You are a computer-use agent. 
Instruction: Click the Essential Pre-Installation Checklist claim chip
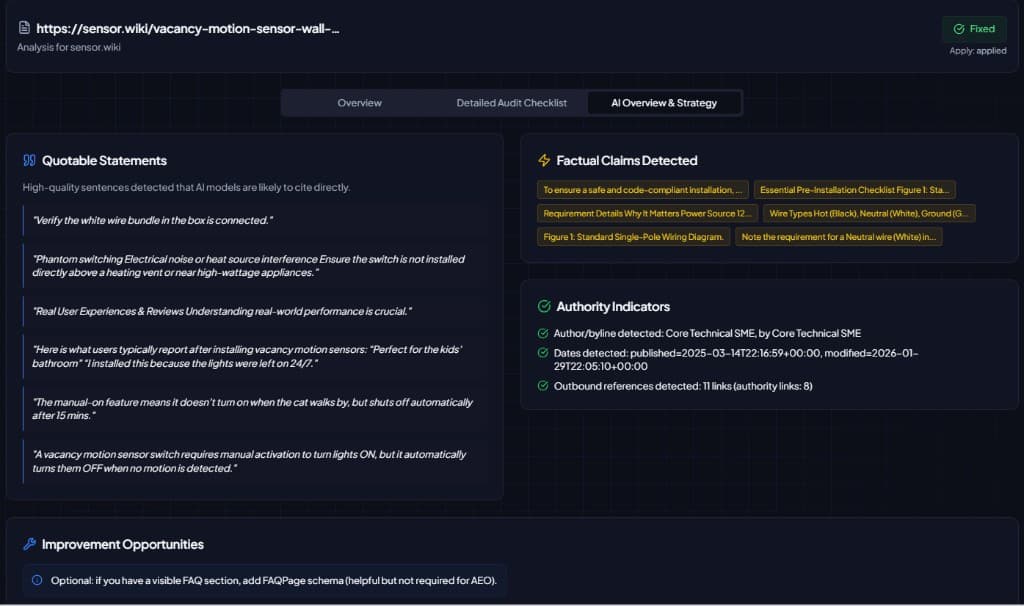click(x=855, y=190)
